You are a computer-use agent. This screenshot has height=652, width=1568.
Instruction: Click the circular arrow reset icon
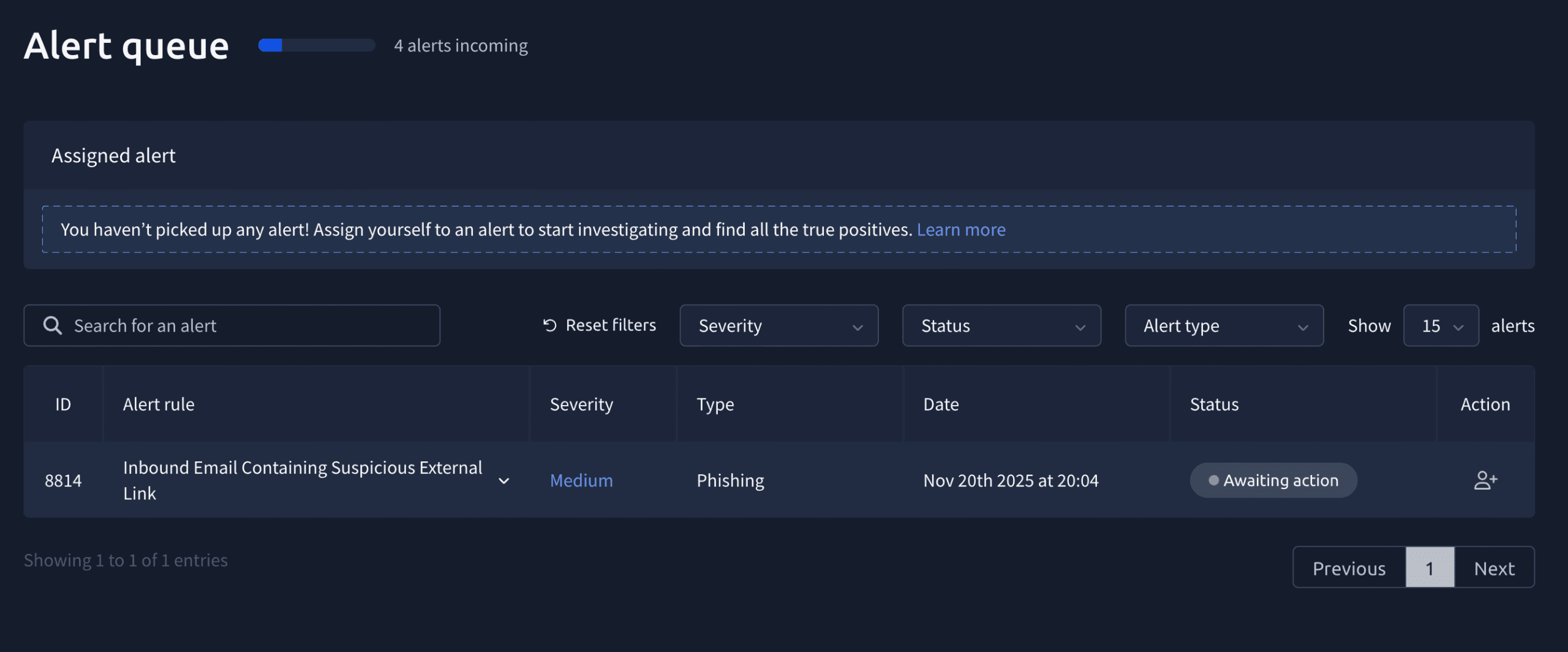[549, 325]
